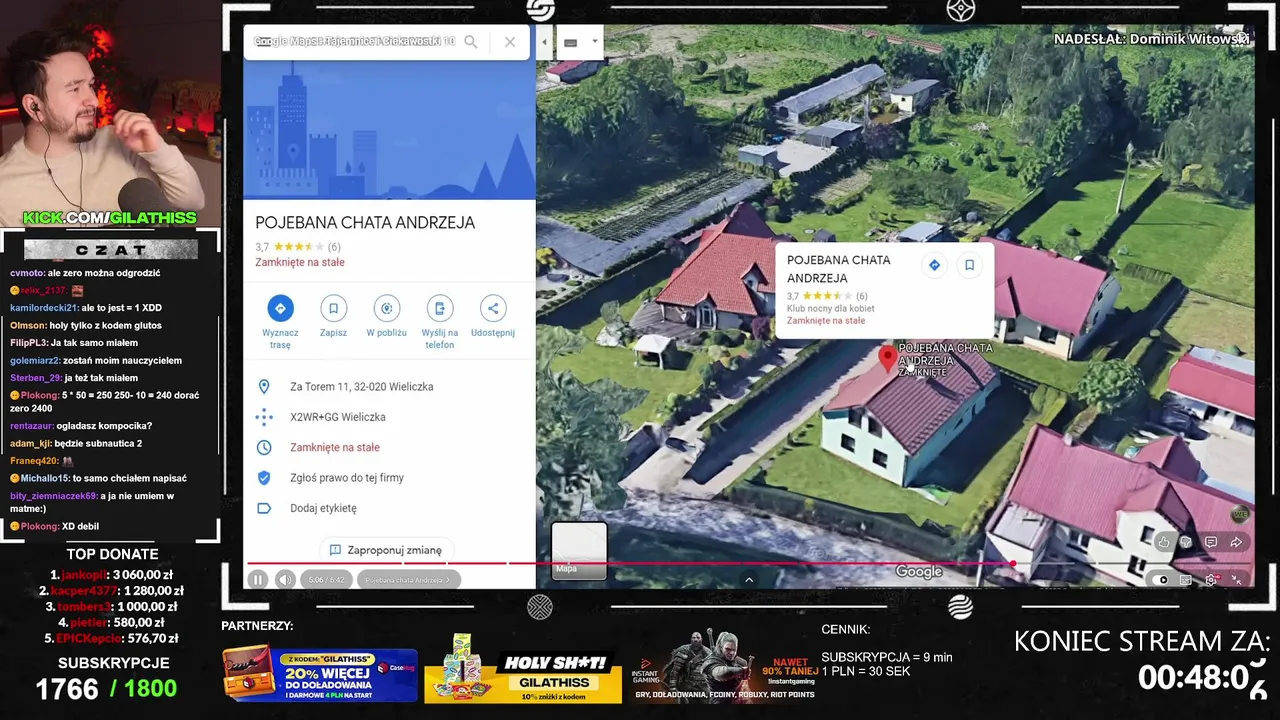Click the W pobliżu nearby icon

387,308
